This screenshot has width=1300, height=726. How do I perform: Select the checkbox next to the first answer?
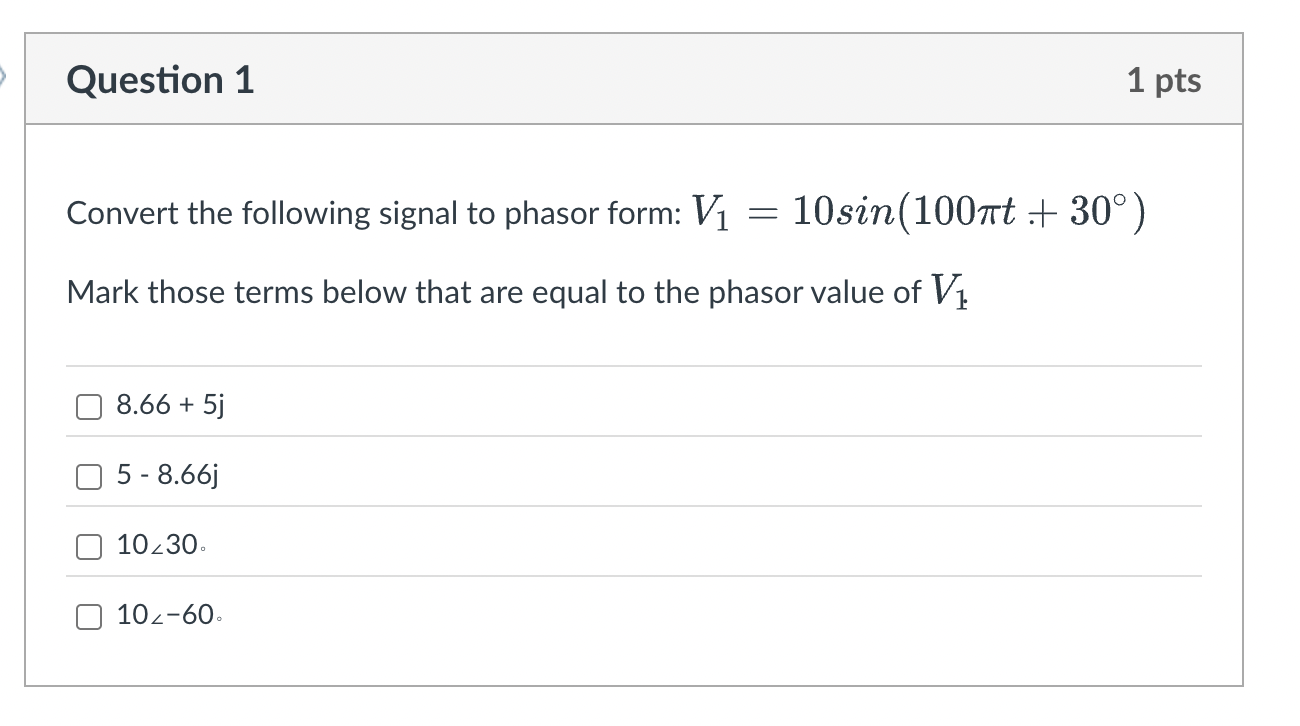tap(88, 405)
